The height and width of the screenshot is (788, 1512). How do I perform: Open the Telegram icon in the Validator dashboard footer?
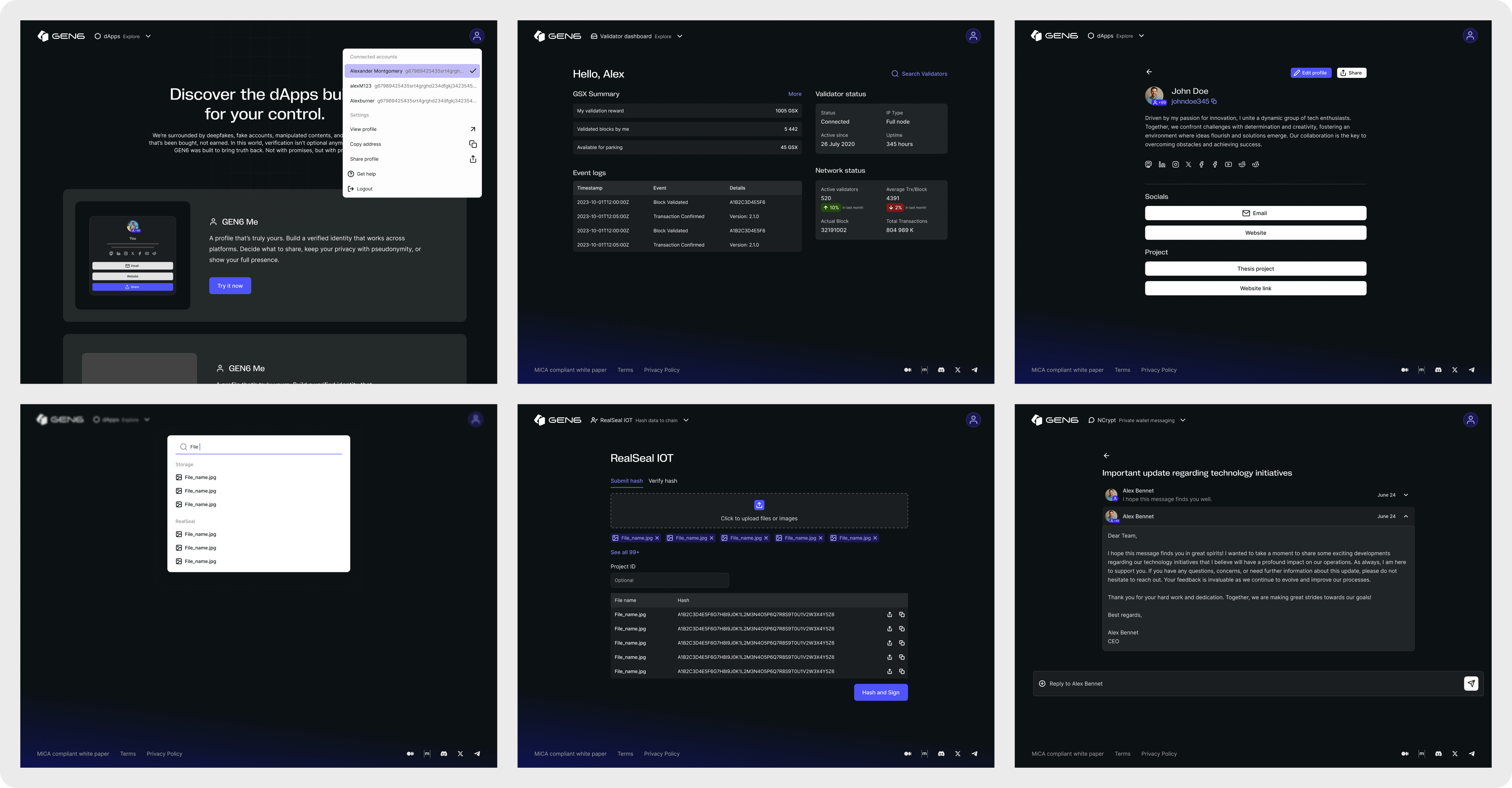[x=974, y=370]
